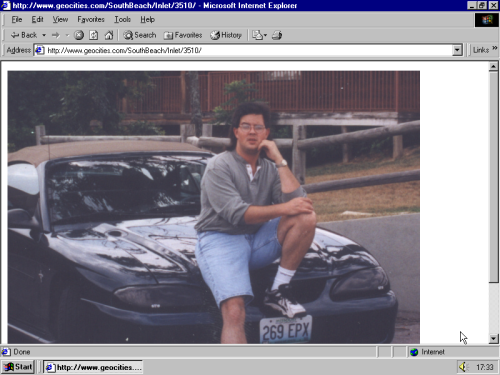
Task: Close the Internet Explorer window
Action: click(493, 5)
